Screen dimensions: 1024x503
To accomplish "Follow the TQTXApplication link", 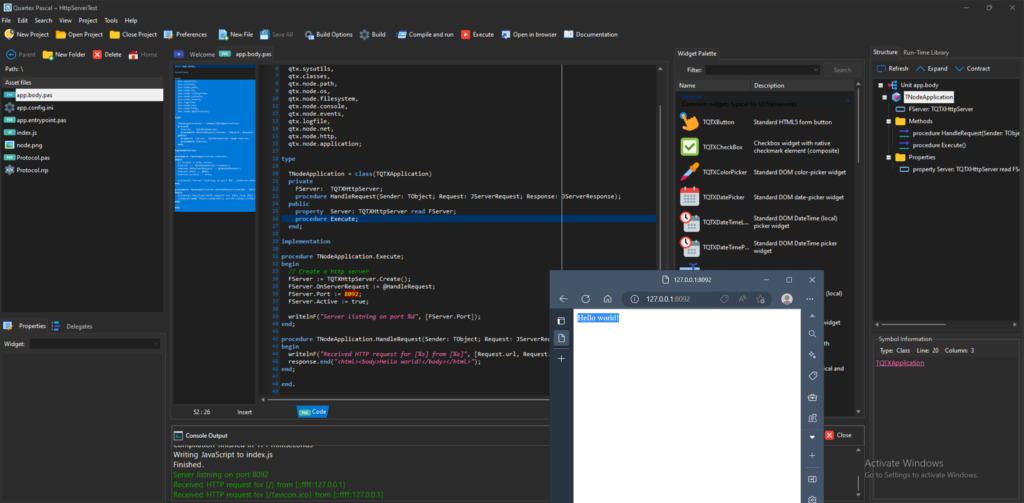I will click(900, 363).
